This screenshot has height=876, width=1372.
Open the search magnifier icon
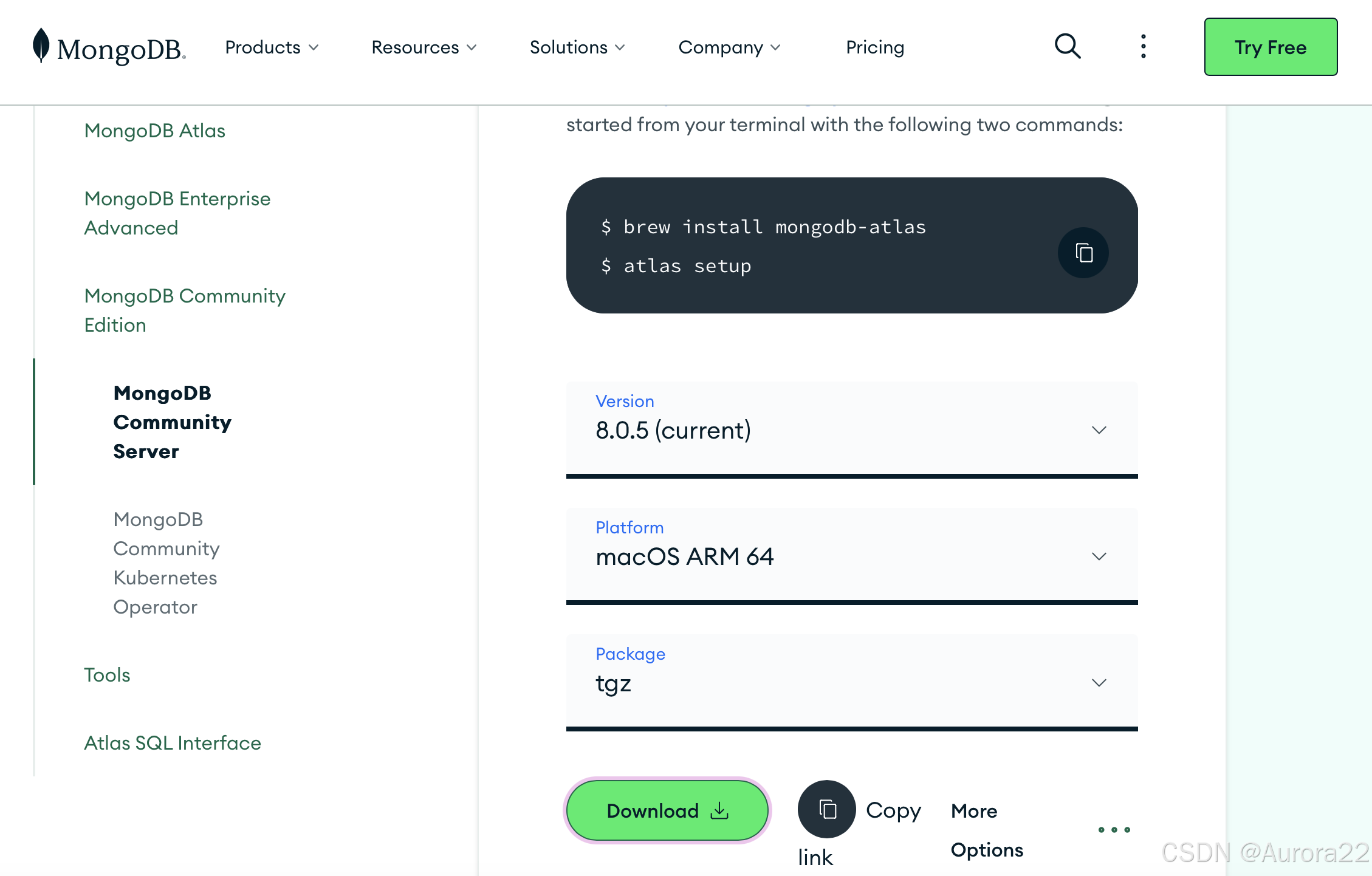[x=1068, y=46]
